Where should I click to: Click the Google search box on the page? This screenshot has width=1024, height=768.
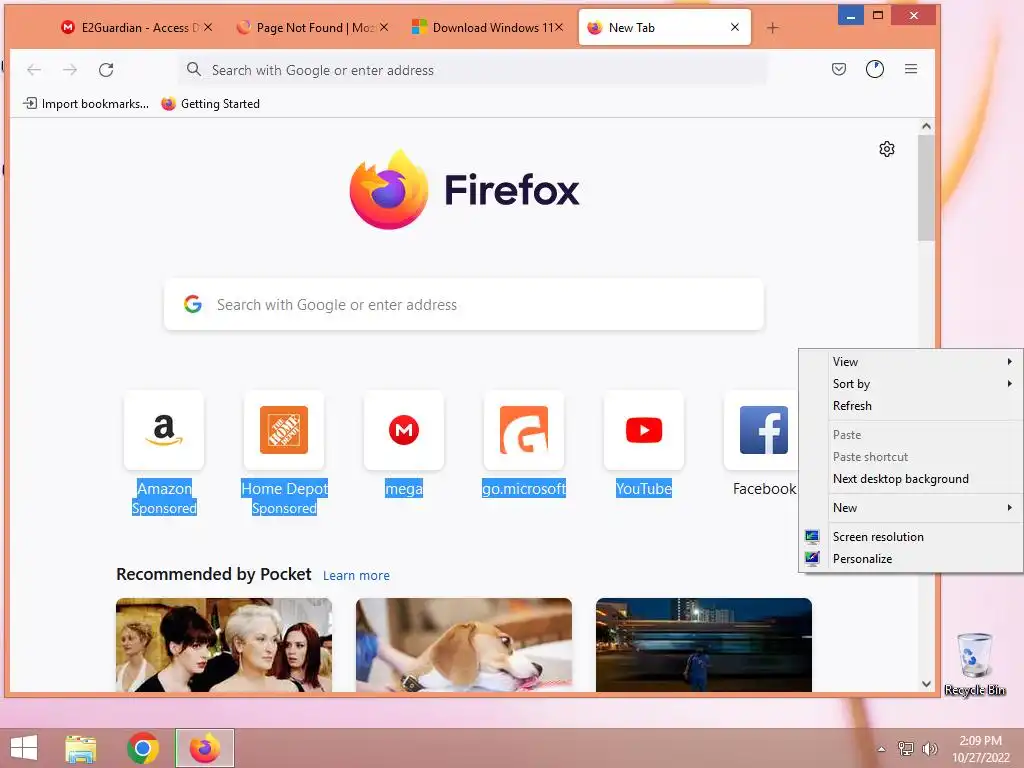coord(464,304)
